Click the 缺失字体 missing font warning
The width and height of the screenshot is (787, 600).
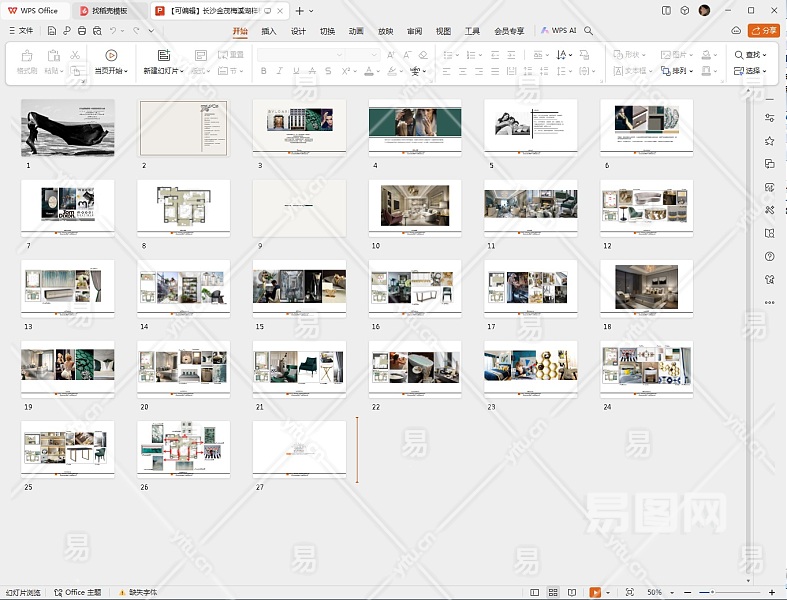pos(137,593)
